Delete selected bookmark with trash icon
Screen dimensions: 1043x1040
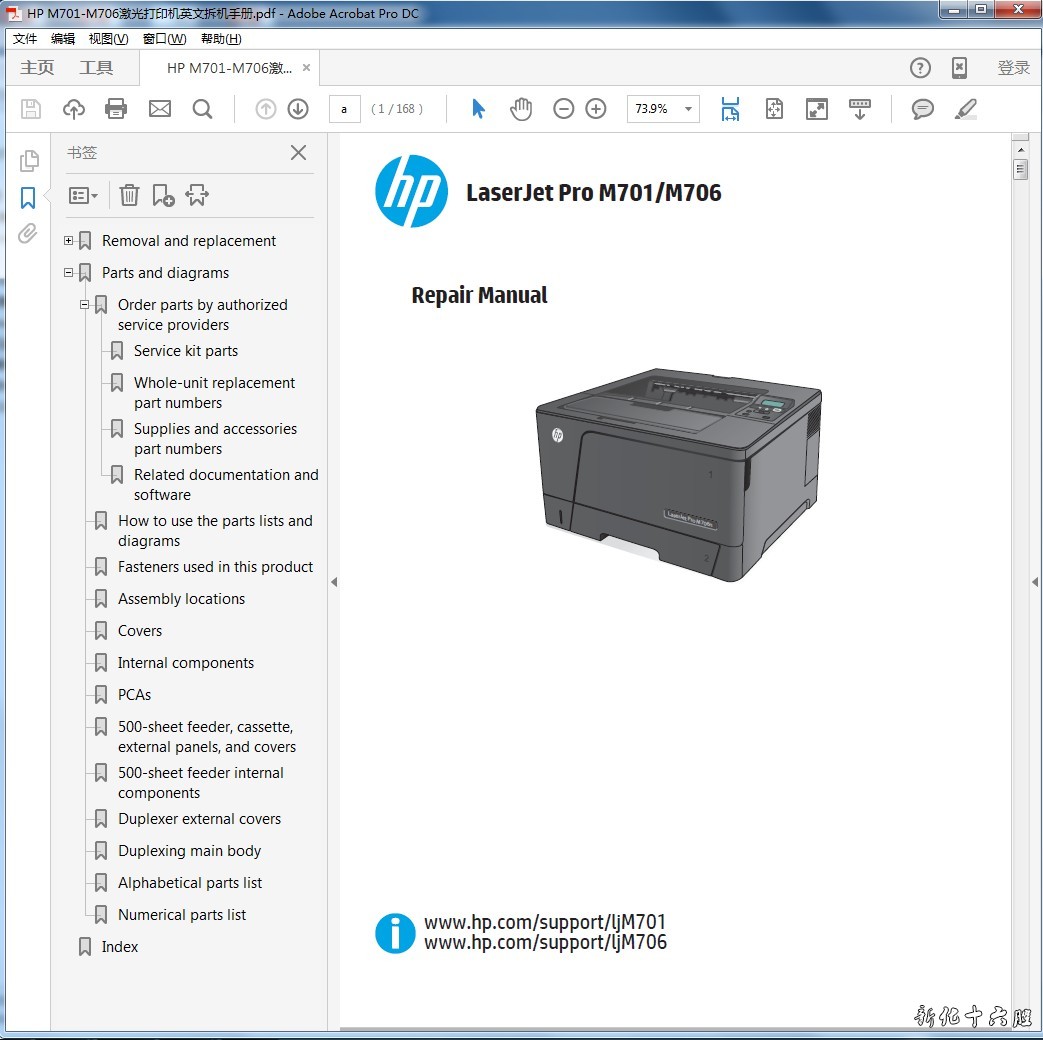pyautogui.click(x=129, y=195)
